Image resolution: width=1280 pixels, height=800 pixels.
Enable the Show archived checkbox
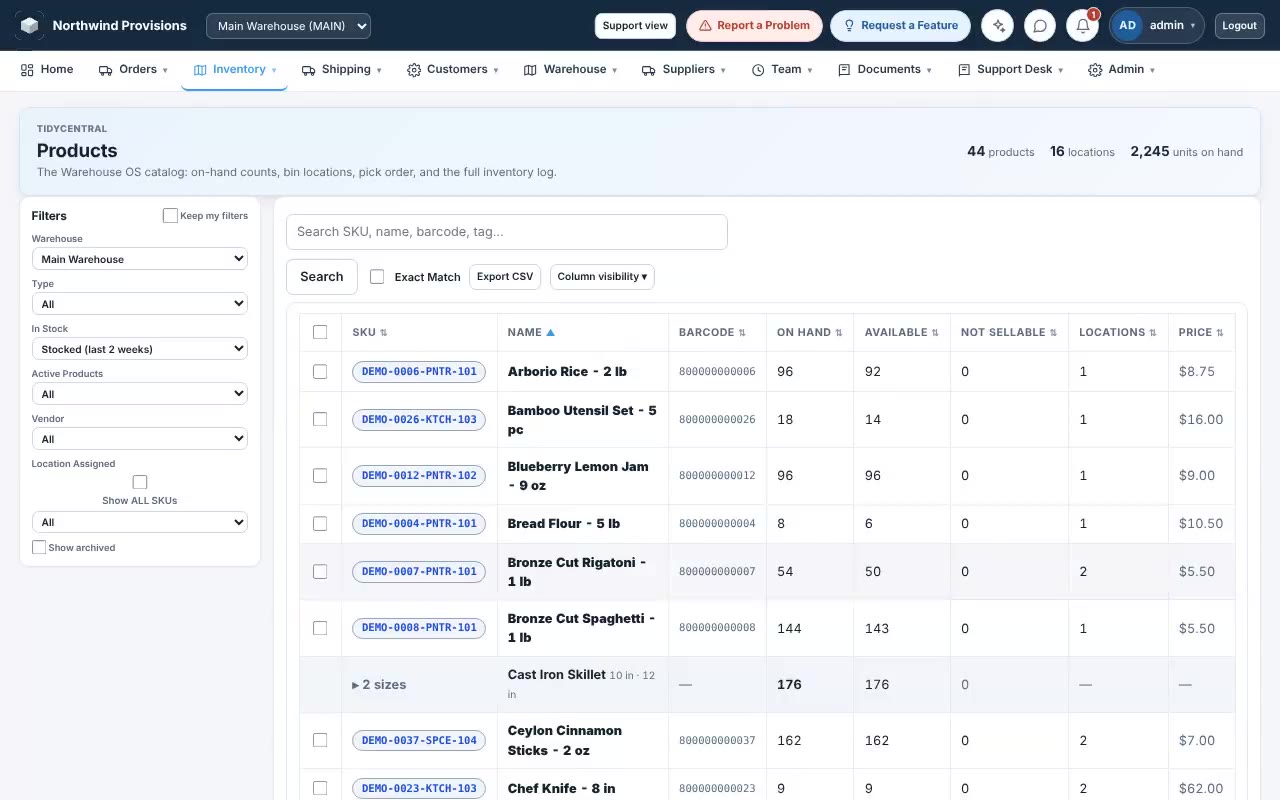pyautogui.click(x=39, y=548)
